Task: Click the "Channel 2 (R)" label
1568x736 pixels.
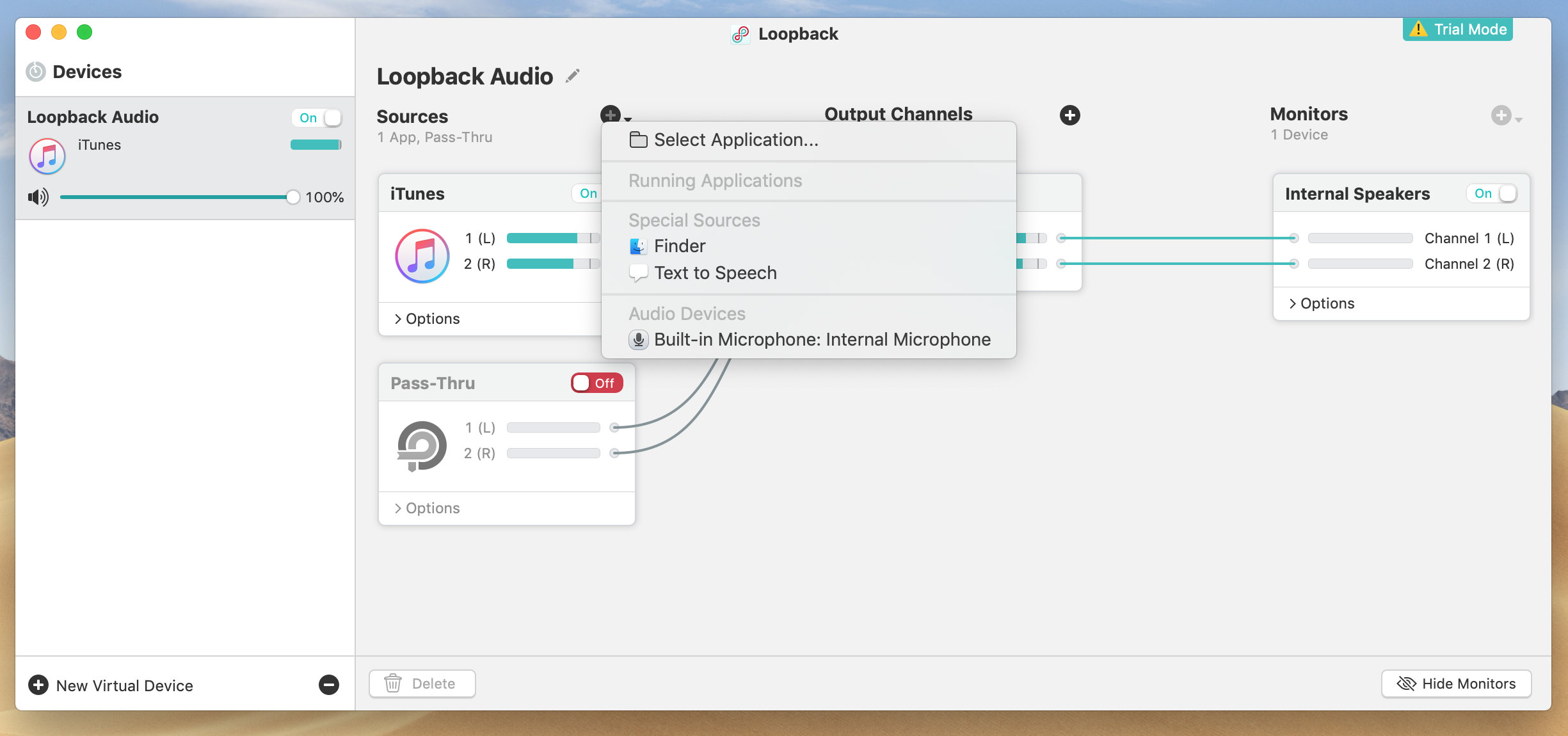Action: 1469,264
